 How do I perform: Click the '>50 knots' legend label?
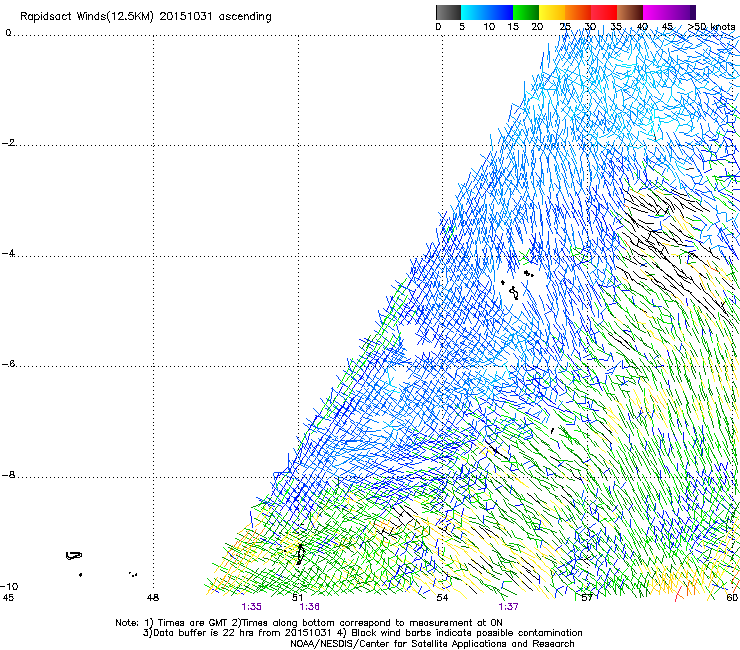click(711, 27)
